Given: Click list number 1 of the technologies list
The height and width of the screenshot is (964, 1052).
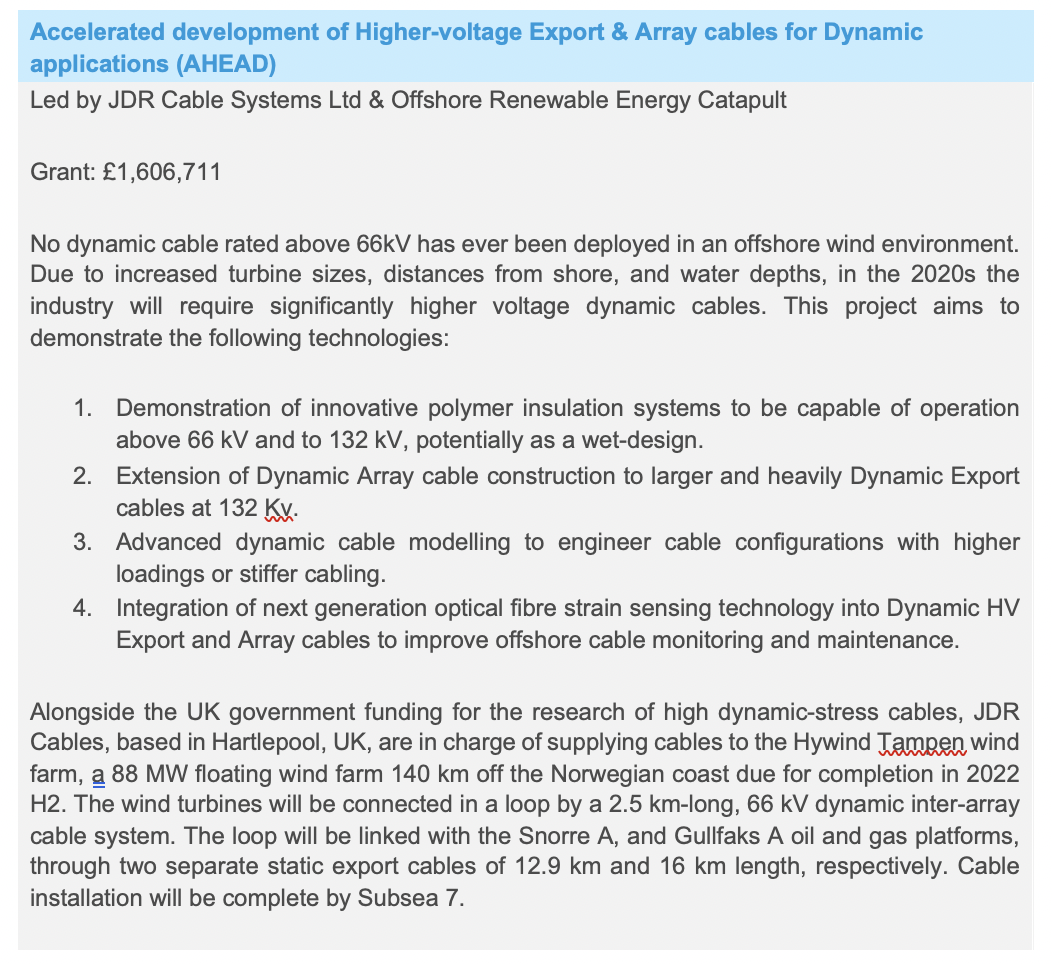Looking at the screenshot, I should point(84,408).
